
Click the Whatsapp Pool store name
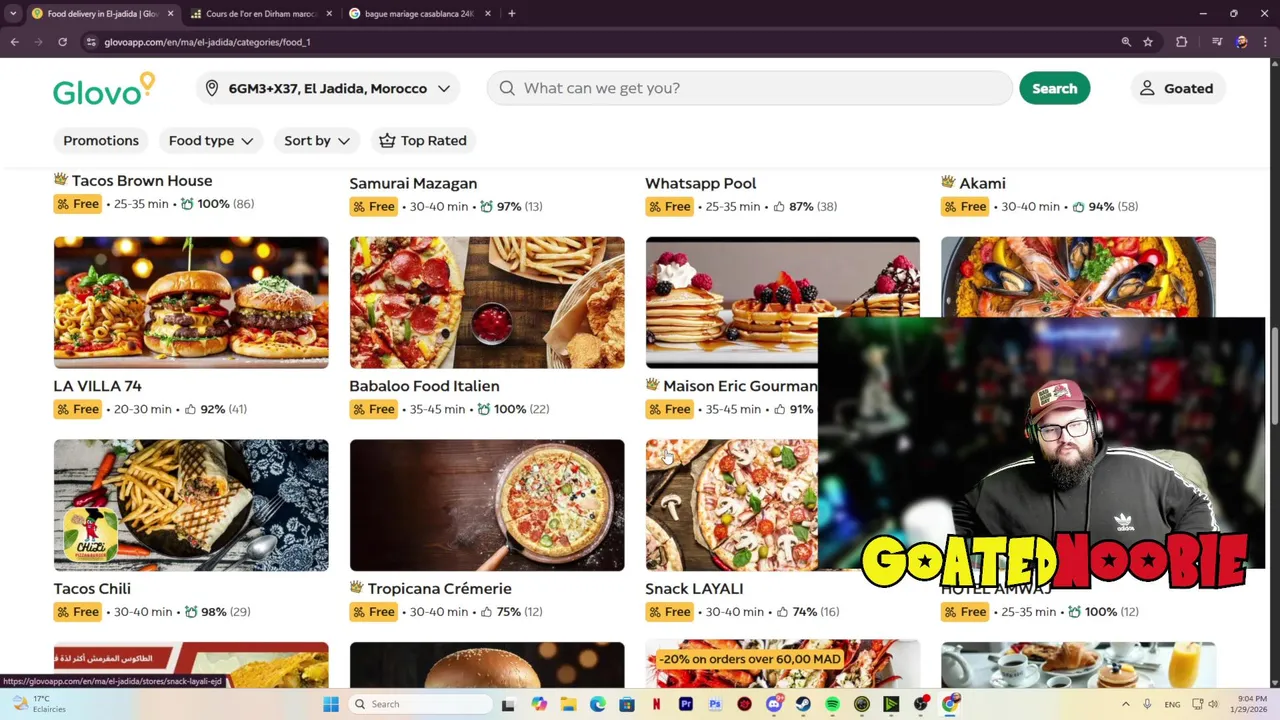click(700, 183)
